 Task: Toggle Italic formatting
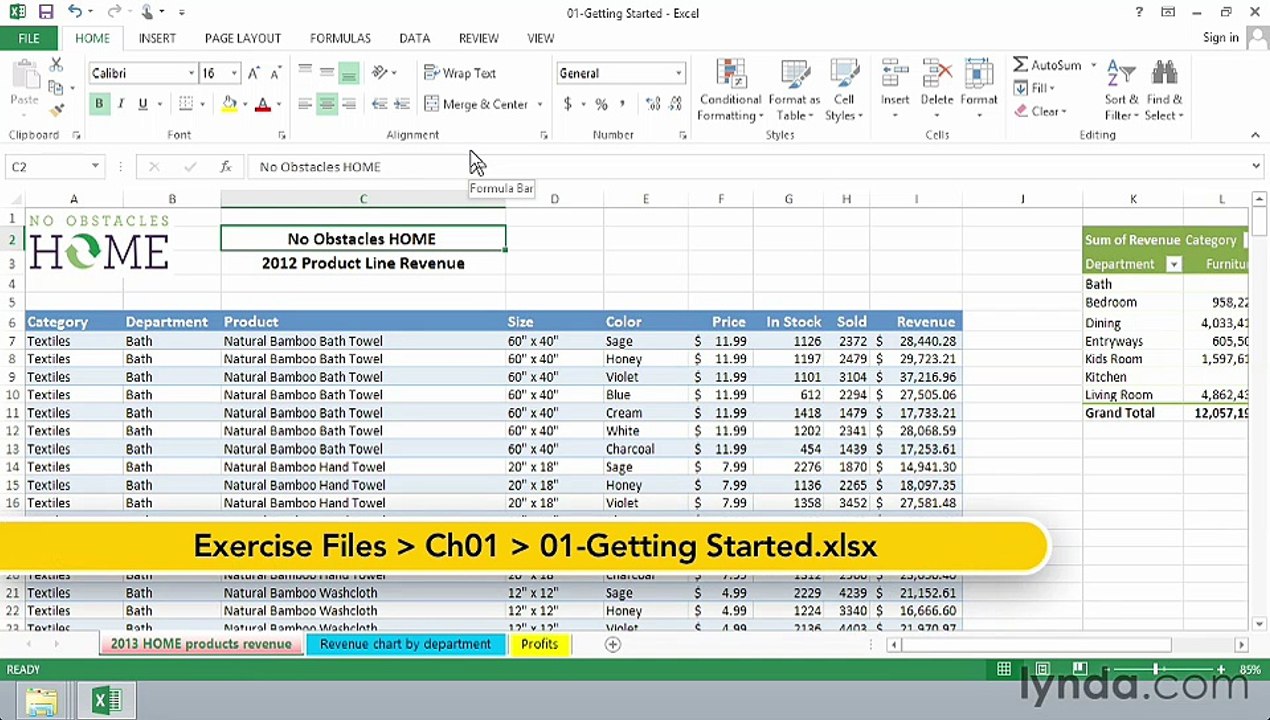[x=121, y=104]
